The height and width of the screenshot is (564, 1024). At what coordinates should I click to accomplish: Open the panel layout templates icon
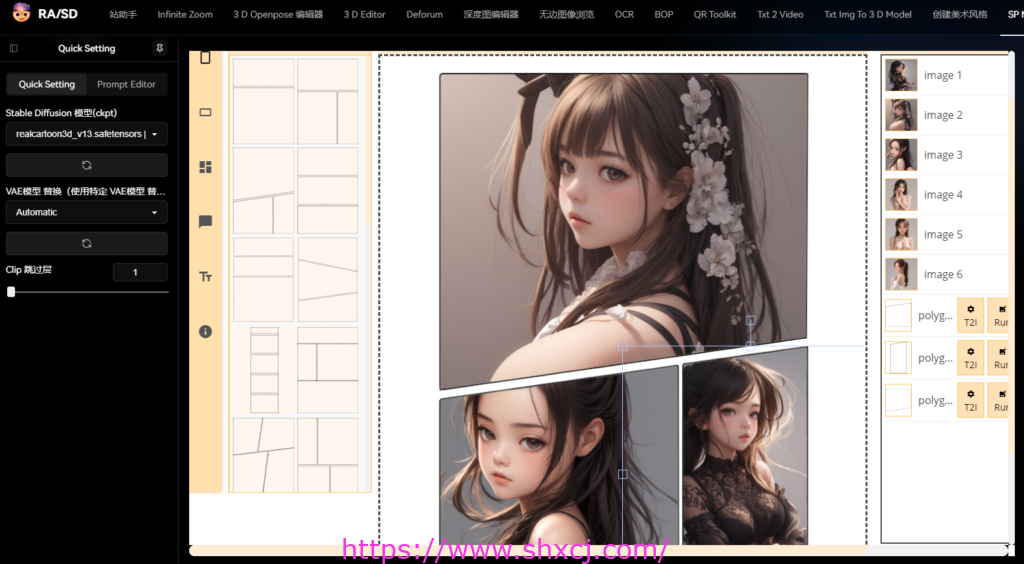pos(205,167)
